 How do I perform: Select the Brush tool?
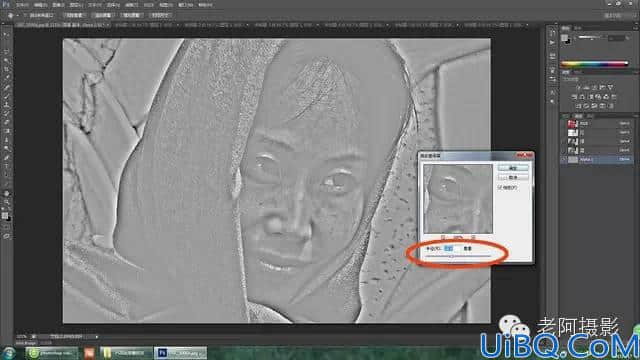[7, 96]
